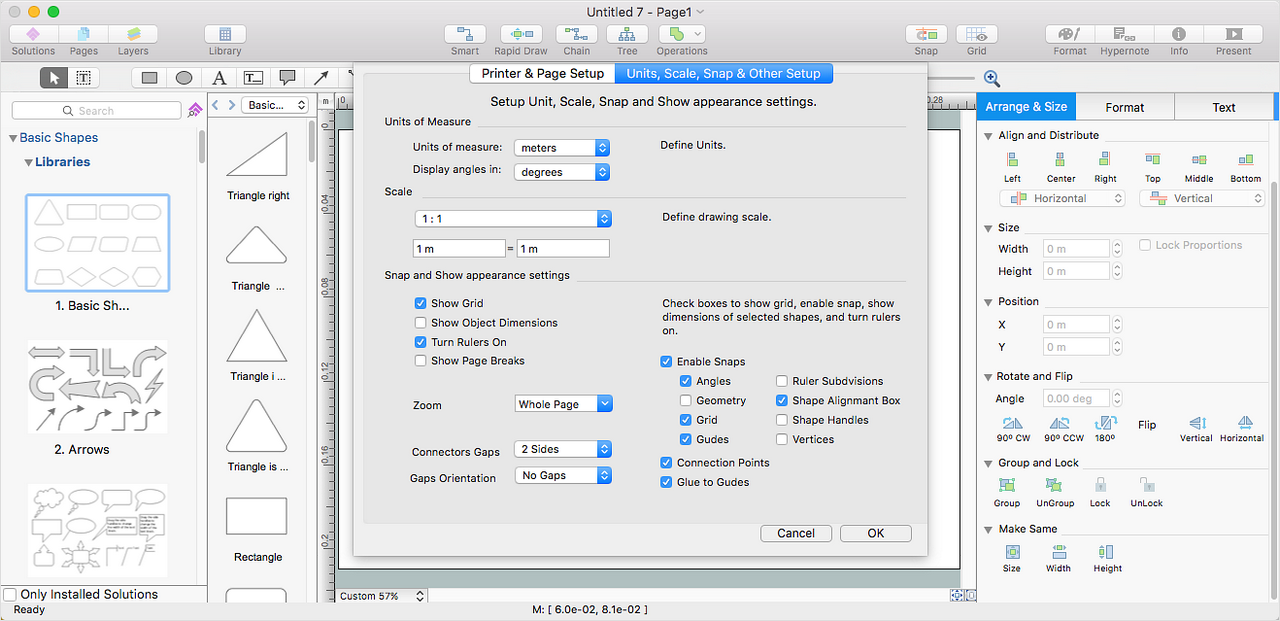Toggle Connection Points checkbox
The height and width of the screenshot is (621, 1280).
[666, 462]
